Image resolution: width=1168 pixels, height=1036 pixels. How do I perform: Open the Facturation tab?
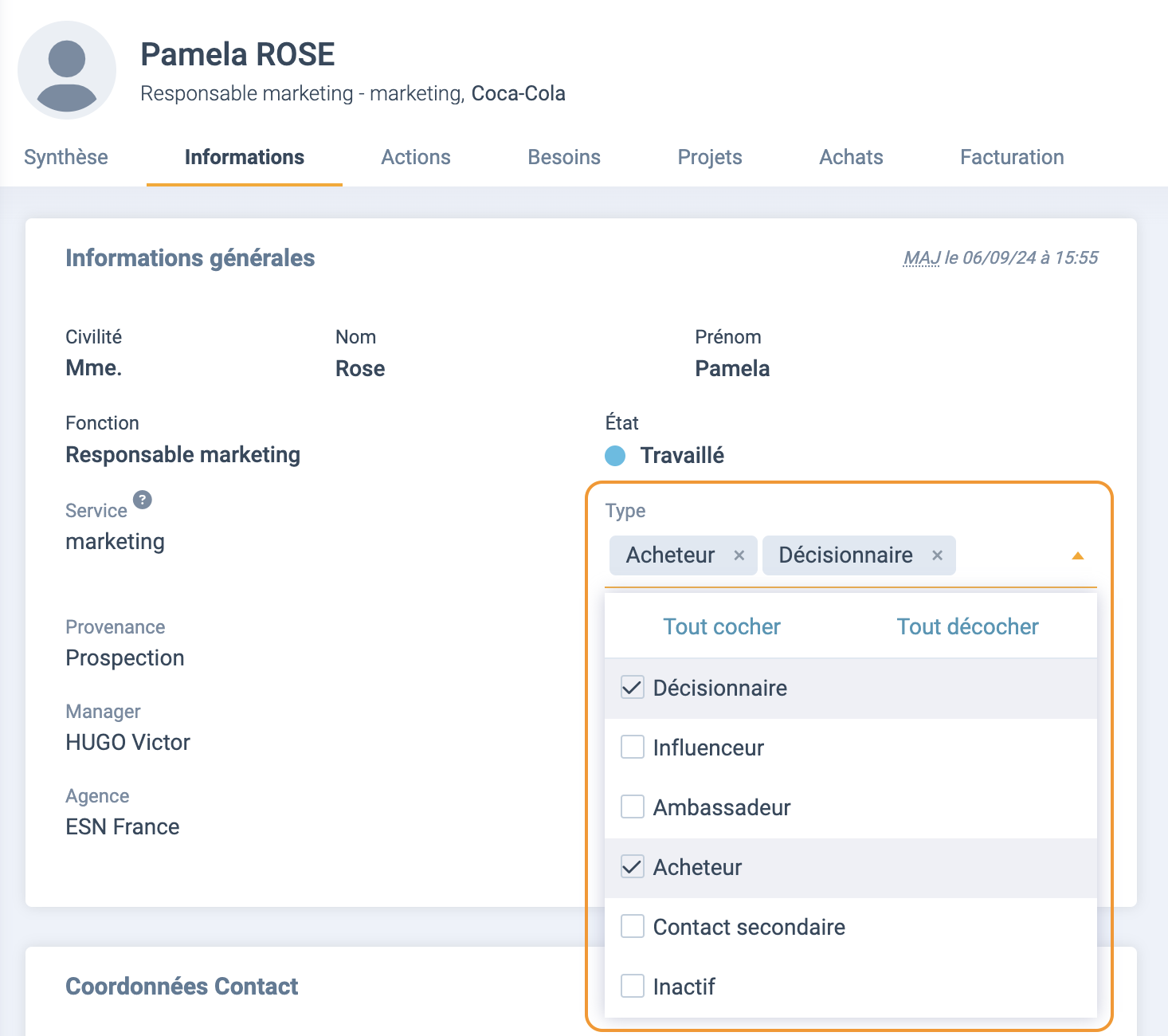click(x=1012, y=157)
